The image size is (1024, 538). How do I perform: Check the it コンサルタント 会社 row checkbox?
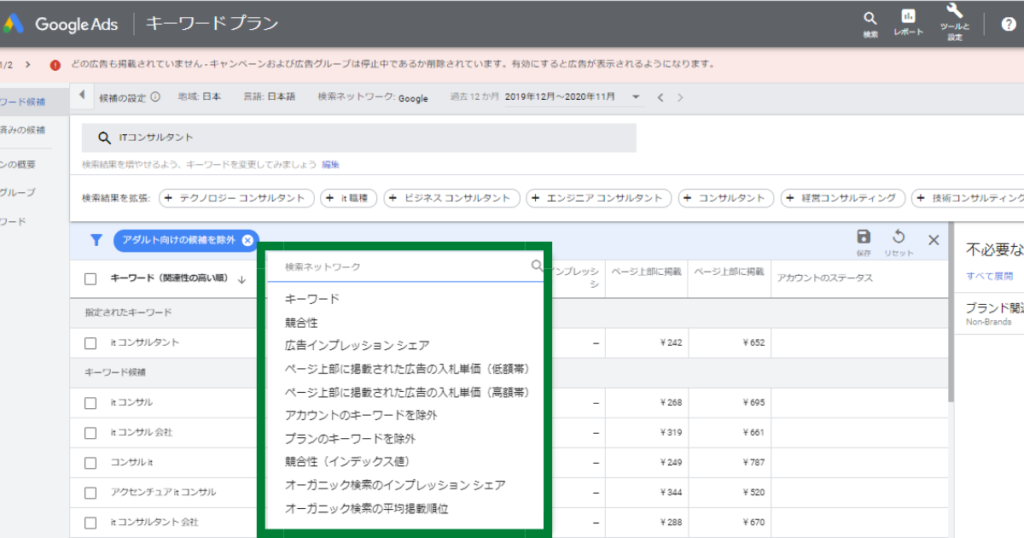click(91, 523)
